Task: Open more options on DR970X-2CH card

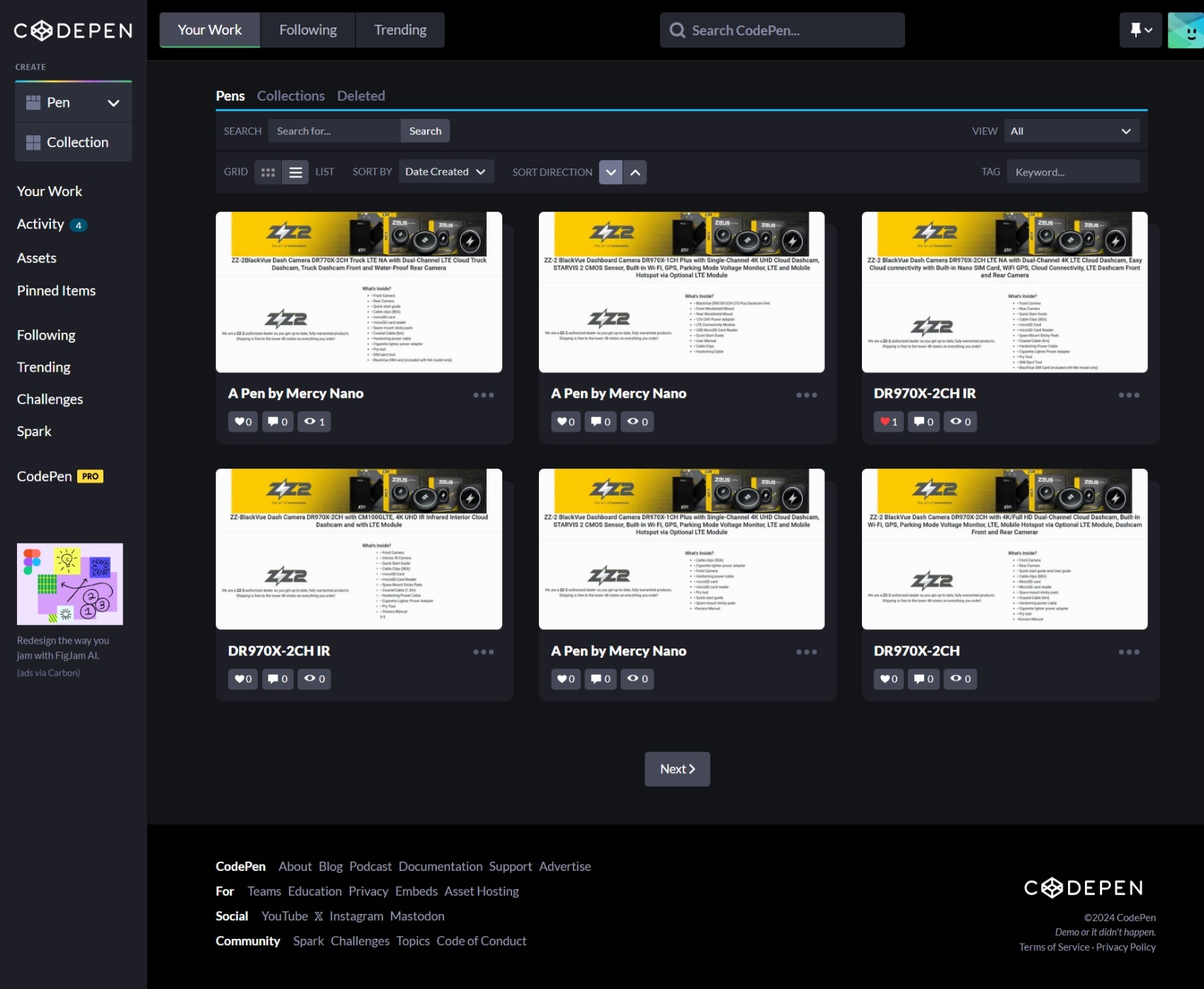Action: (x=1129, y=652)
